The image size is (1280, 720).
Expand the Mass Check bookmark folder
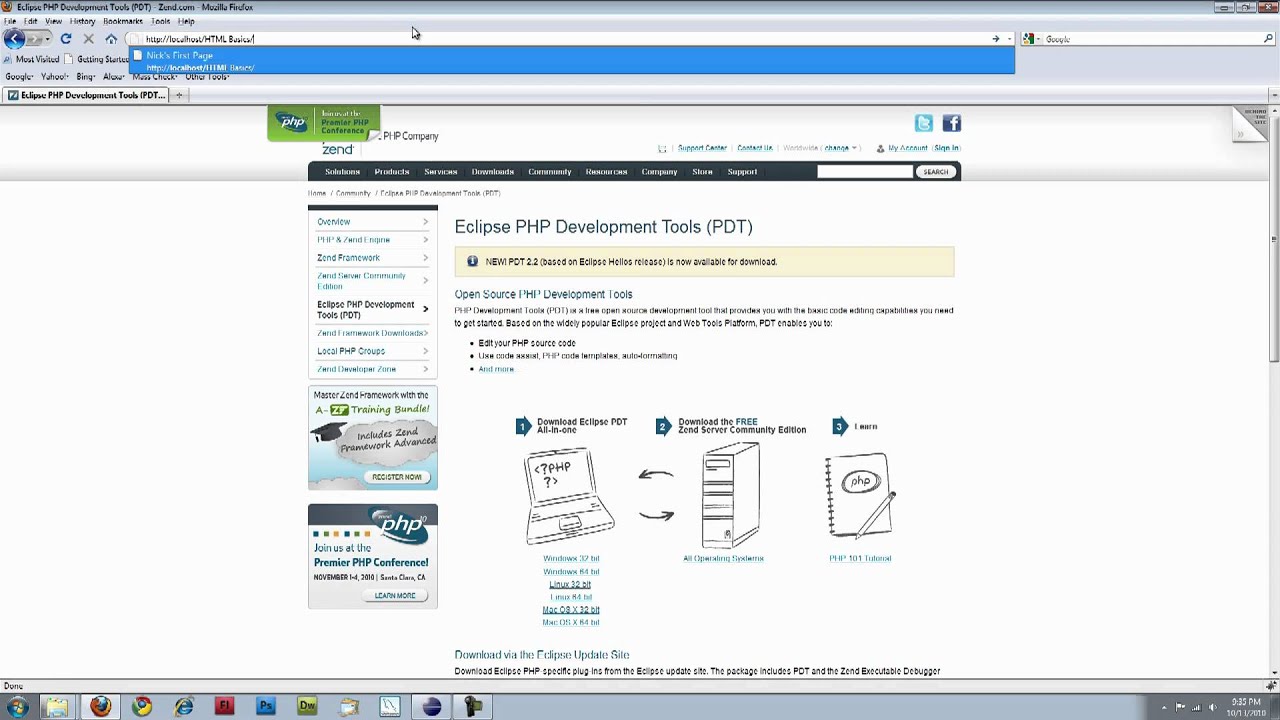156,77
